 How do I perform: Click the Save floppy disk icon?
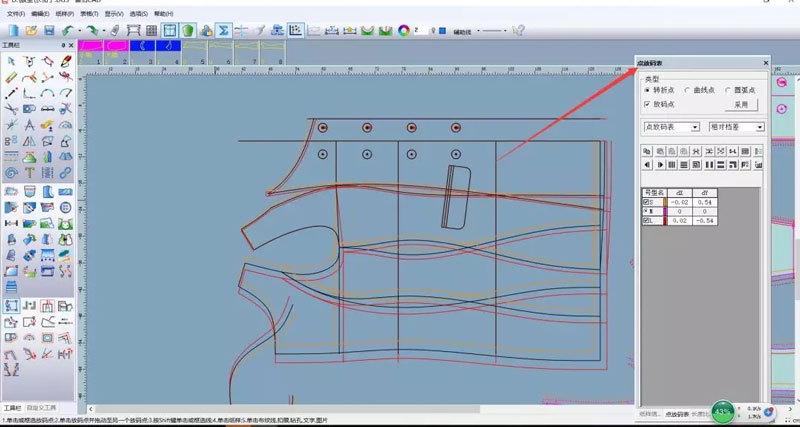48,31
